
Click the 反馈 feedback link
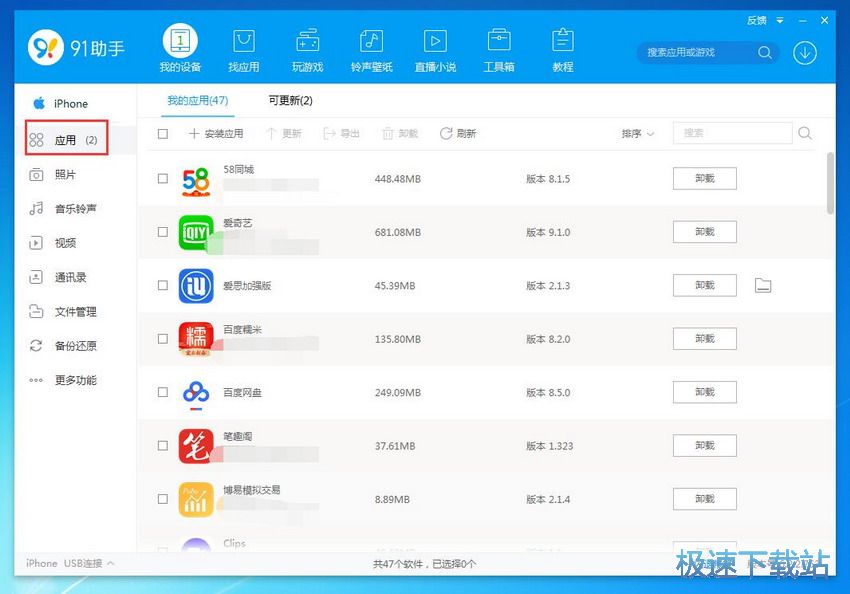[x=757, y=21]
